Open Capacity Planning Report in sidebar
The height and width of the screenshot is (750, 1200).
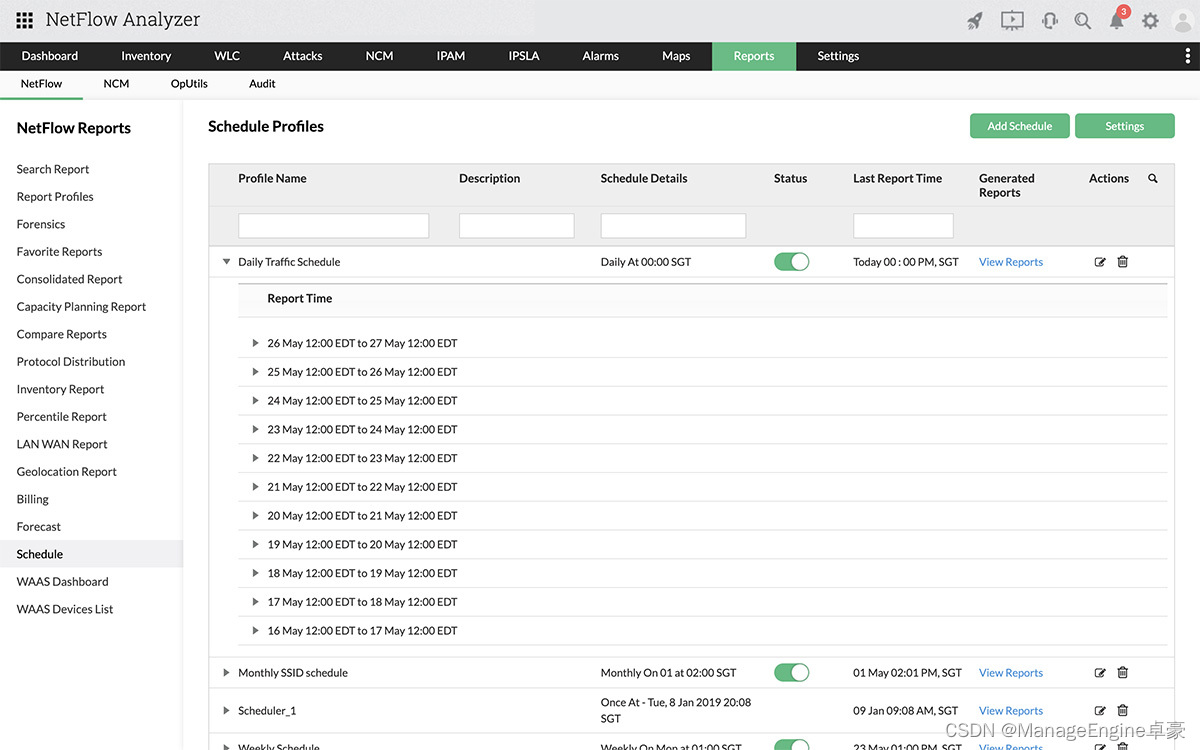coord(81,307)
